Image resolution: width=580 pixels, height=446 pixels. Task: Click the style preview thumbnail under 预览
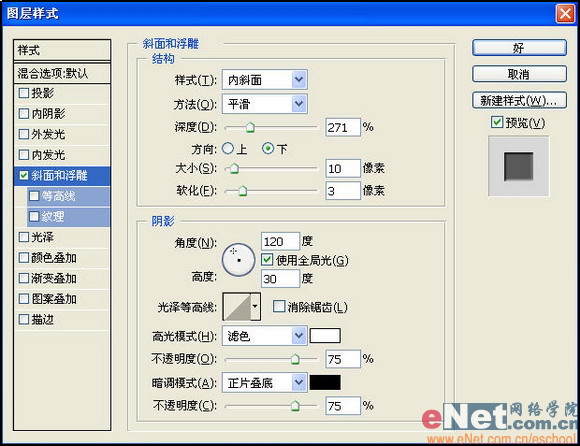click(x=519, y=166)
